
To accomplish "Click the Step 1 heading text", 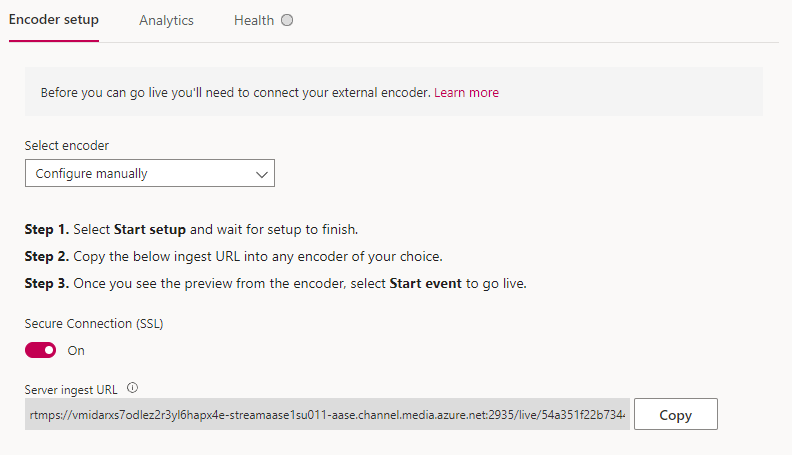I will 46,229.
